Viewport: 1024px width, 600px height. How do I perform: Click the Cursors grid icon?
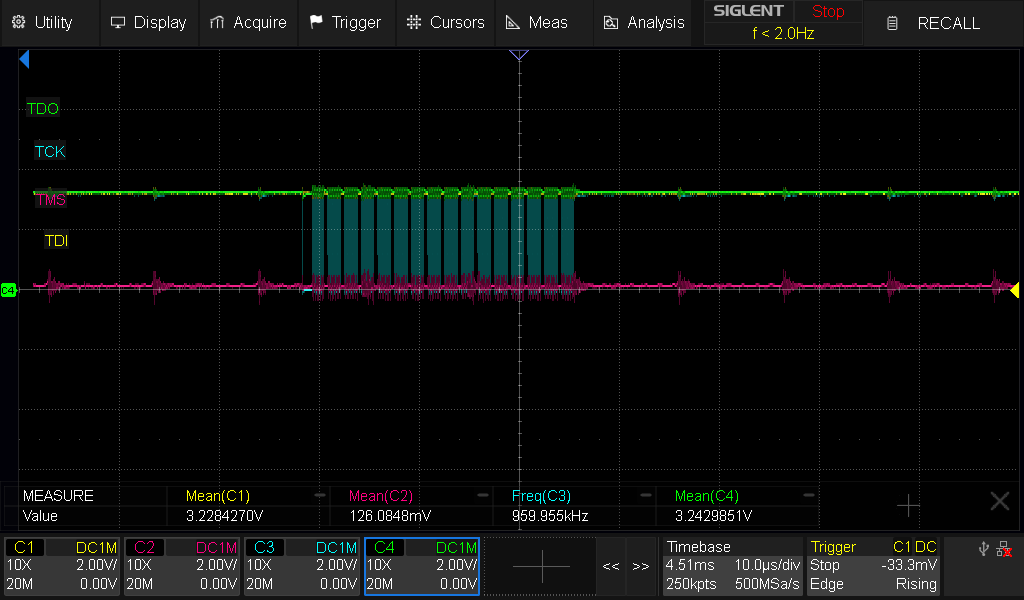coord(414,22)
